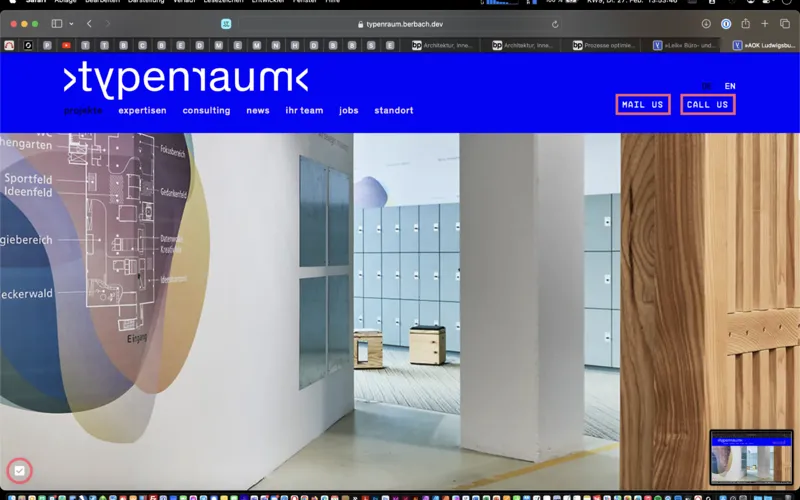The image size is (800, 500).
Task: Open the 'expertisen' navigation menu
Action: click(x=142, y=111)
